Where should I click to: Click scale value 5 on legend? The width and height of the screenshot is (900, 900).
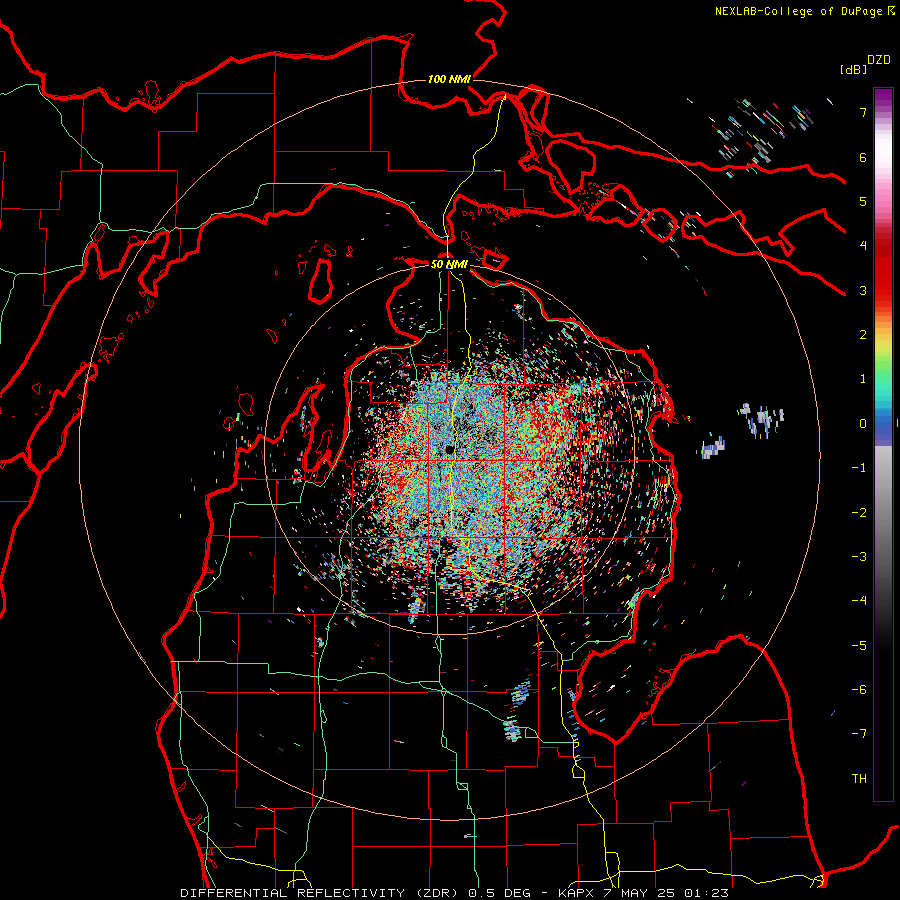[863, 201]
